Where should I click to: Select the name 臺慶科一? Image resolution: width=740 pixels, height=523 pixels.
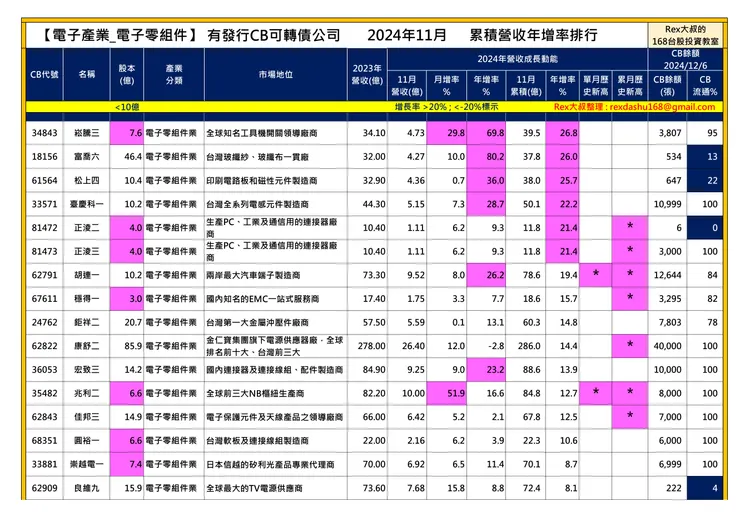87,204
